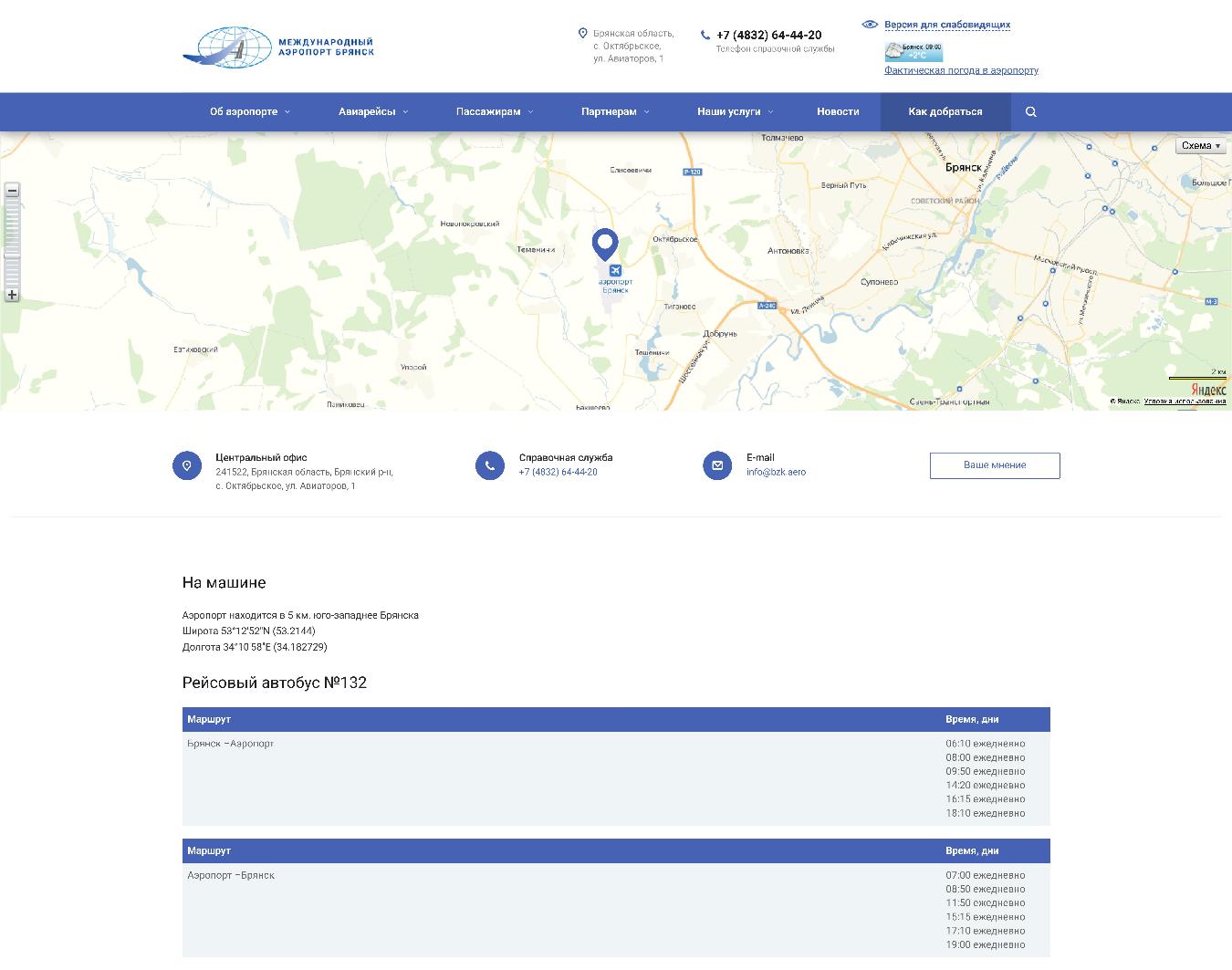Click the 'На машине' heading
Image resolution: width=1232 pixels, height=970 pixels.
tap(224, 582)
